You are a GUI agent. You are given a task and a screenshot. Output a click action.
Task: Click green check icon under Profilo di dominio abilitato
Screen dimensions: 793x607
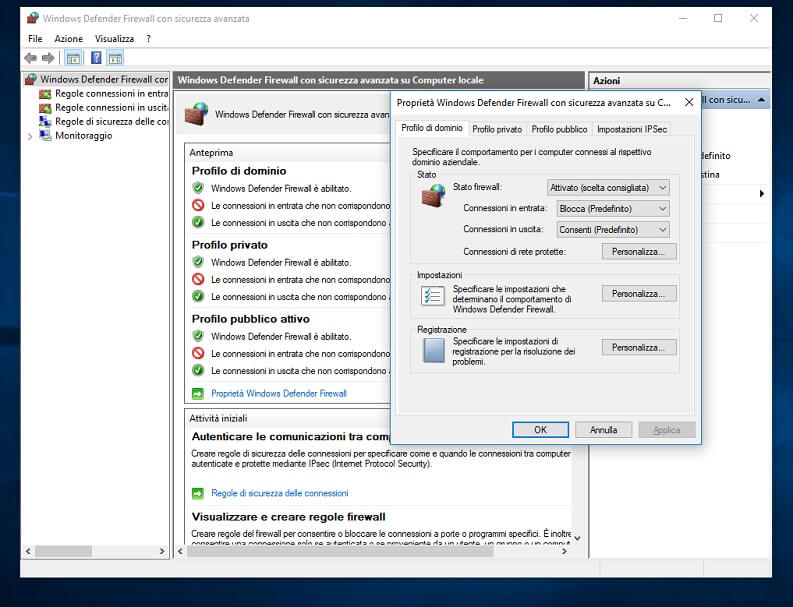click(198, 188)
